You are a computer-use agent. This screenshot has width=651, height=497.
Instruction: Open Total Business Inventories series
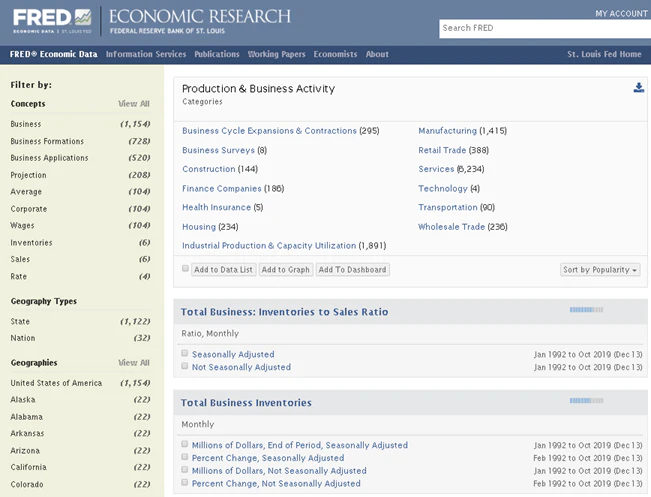point(246,403)
